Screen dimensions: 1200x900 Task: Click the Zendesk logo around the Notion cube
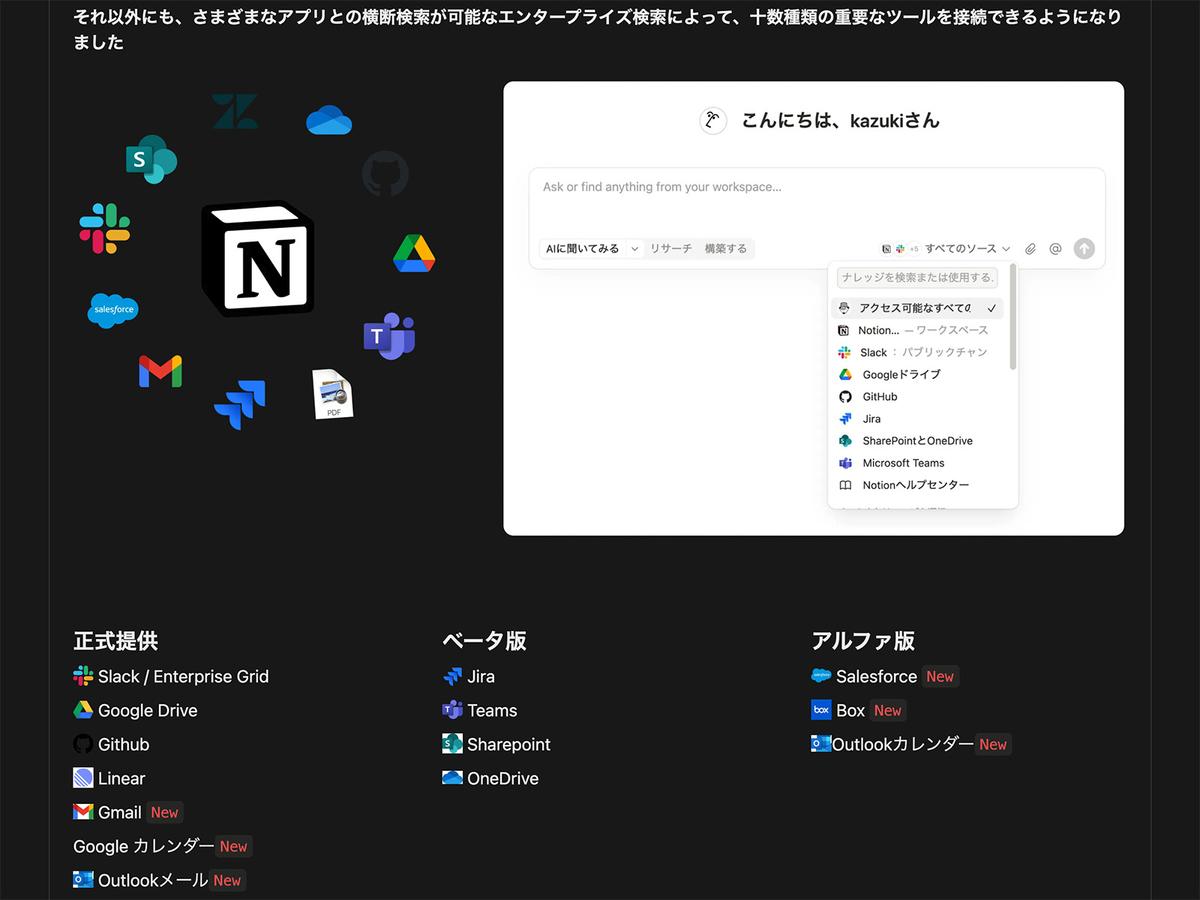coord(235,111)
